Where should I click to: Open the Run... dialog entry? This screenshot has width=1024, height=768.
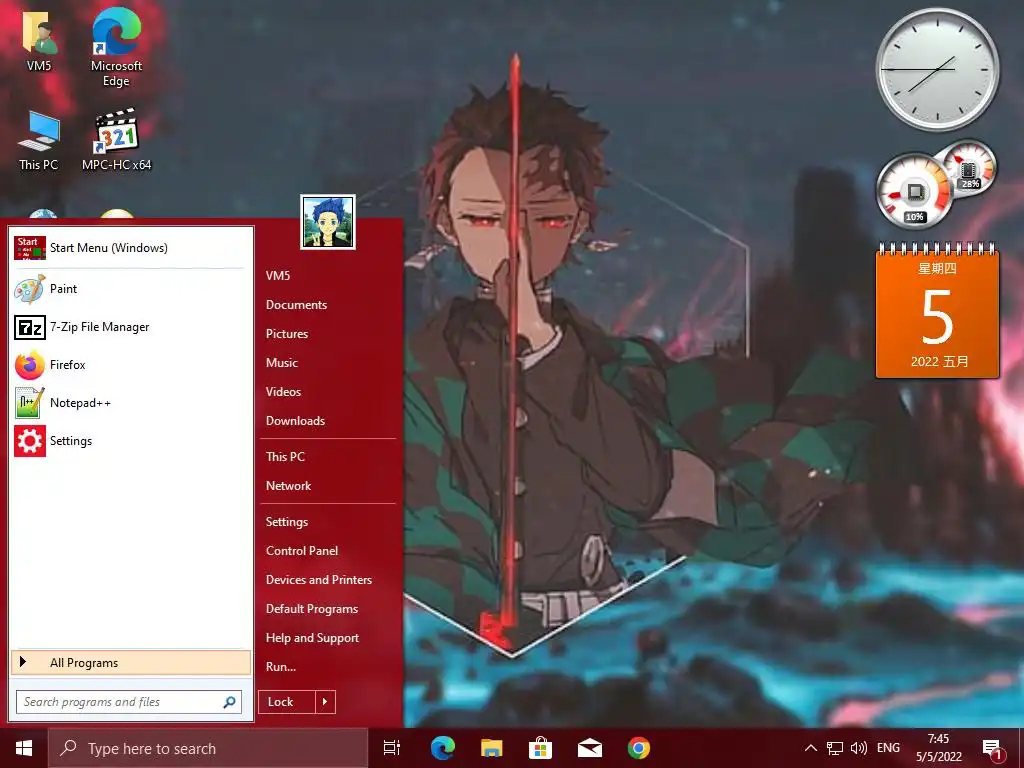(x=281, y=667)
